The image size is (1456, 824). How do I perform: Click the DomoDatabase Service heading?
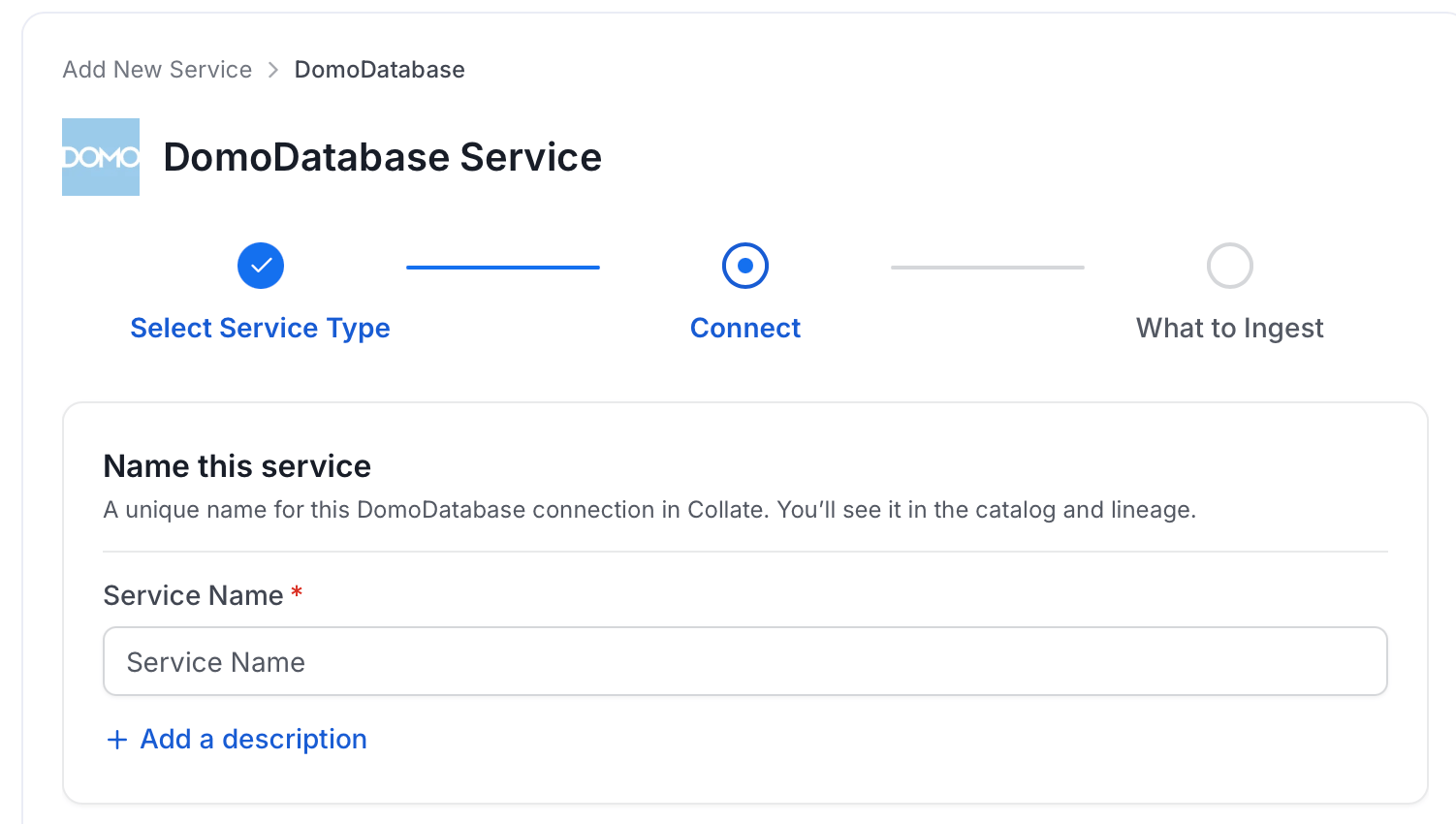coord(383,157)
